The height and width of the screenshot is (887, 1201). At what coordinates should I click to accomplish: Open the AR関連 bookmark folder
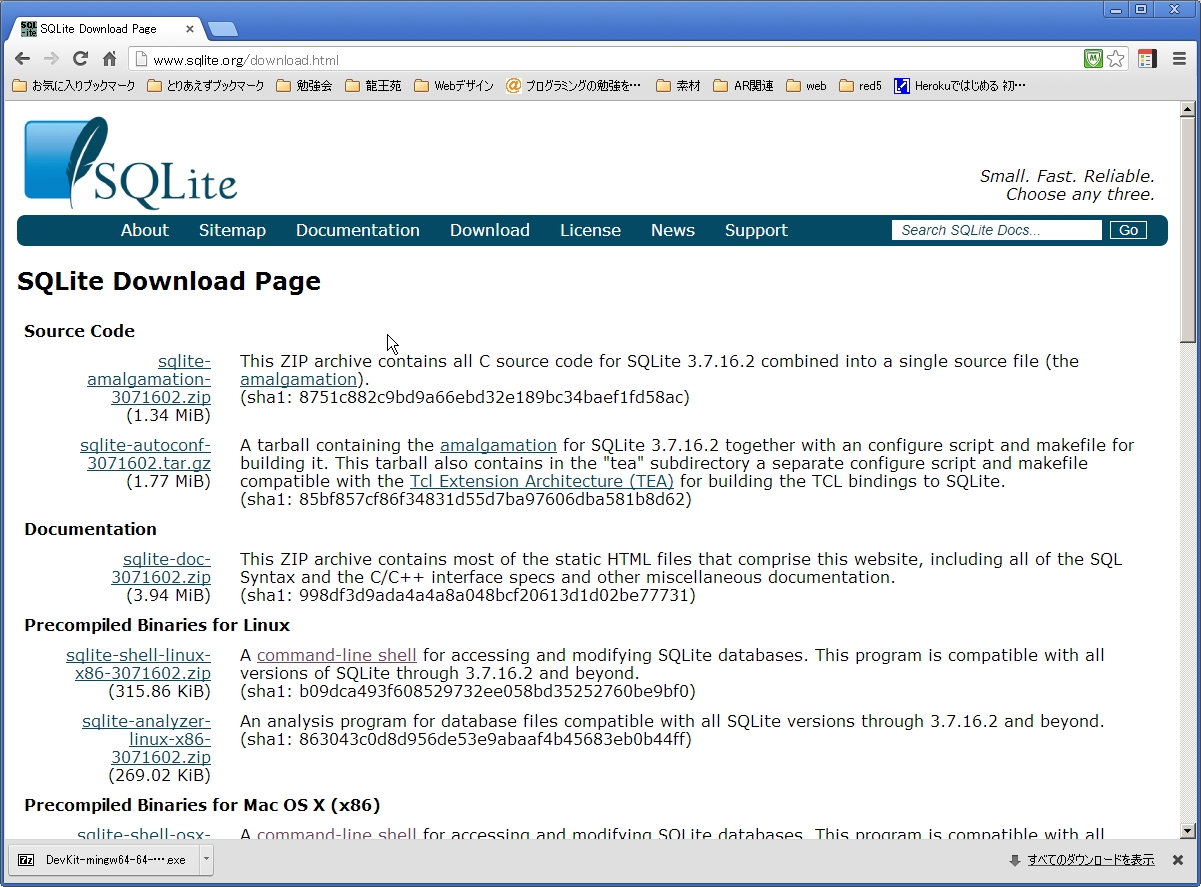click(743, 86)
